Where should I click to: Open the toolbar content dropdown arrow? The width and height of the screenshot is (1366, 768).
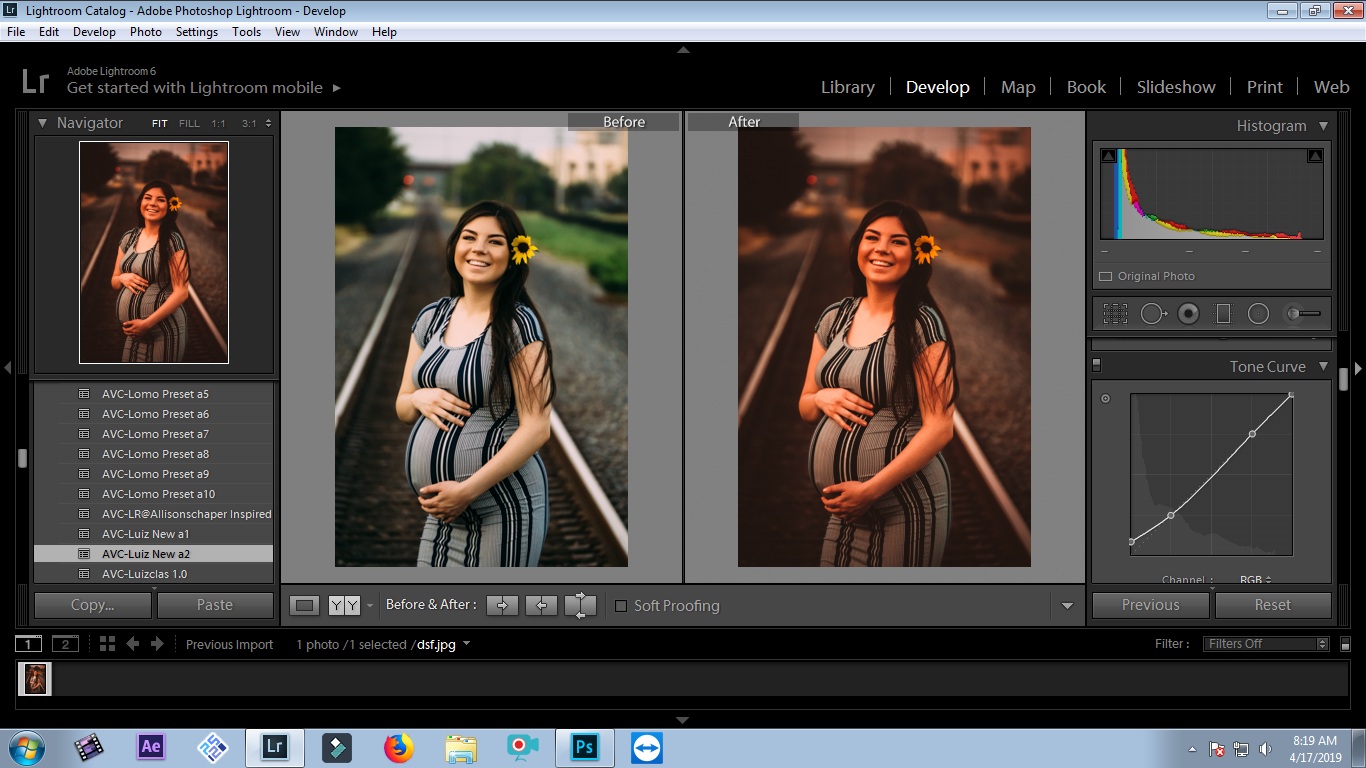(1067, 606)
